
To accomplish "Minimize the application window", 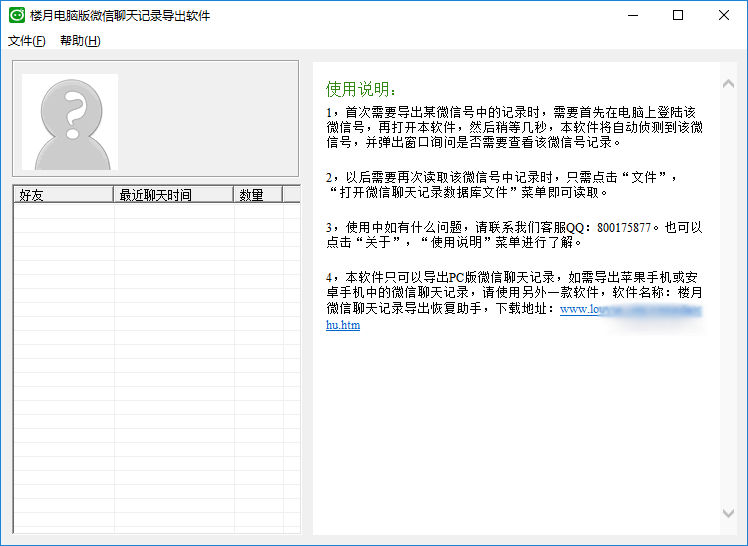I will pos(632,15).
